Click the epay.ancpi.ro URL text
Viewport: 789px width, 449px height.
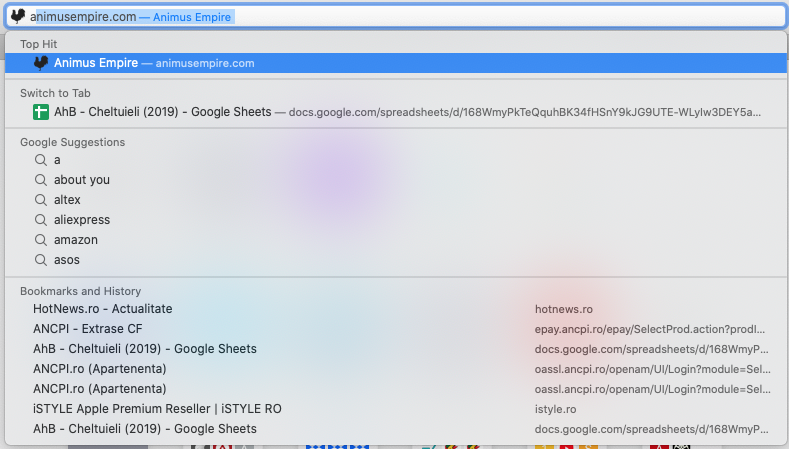pyautogui.click(x=650, y=329)
